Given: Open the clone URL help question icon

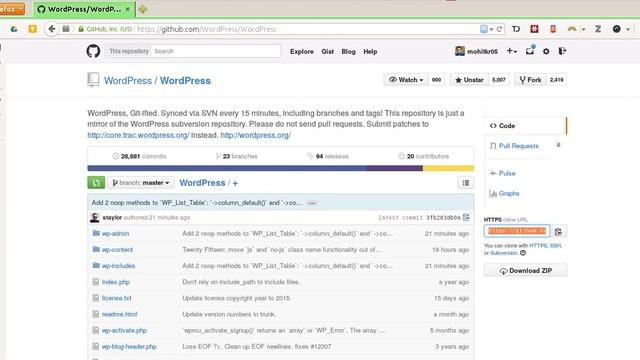Looking at the screenshot, I should pos(523,253).
